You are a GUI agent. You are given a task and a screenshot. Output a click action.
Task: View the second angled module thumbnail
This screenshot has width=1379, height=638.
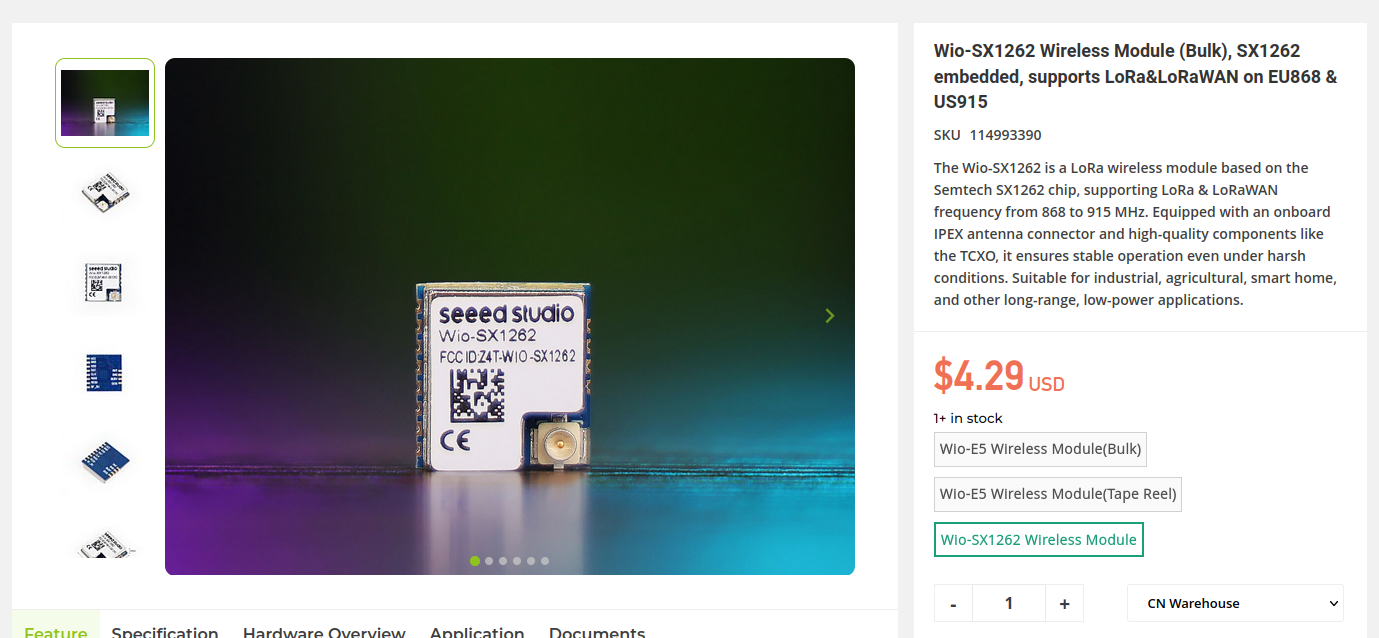click(x=105, y=192)
